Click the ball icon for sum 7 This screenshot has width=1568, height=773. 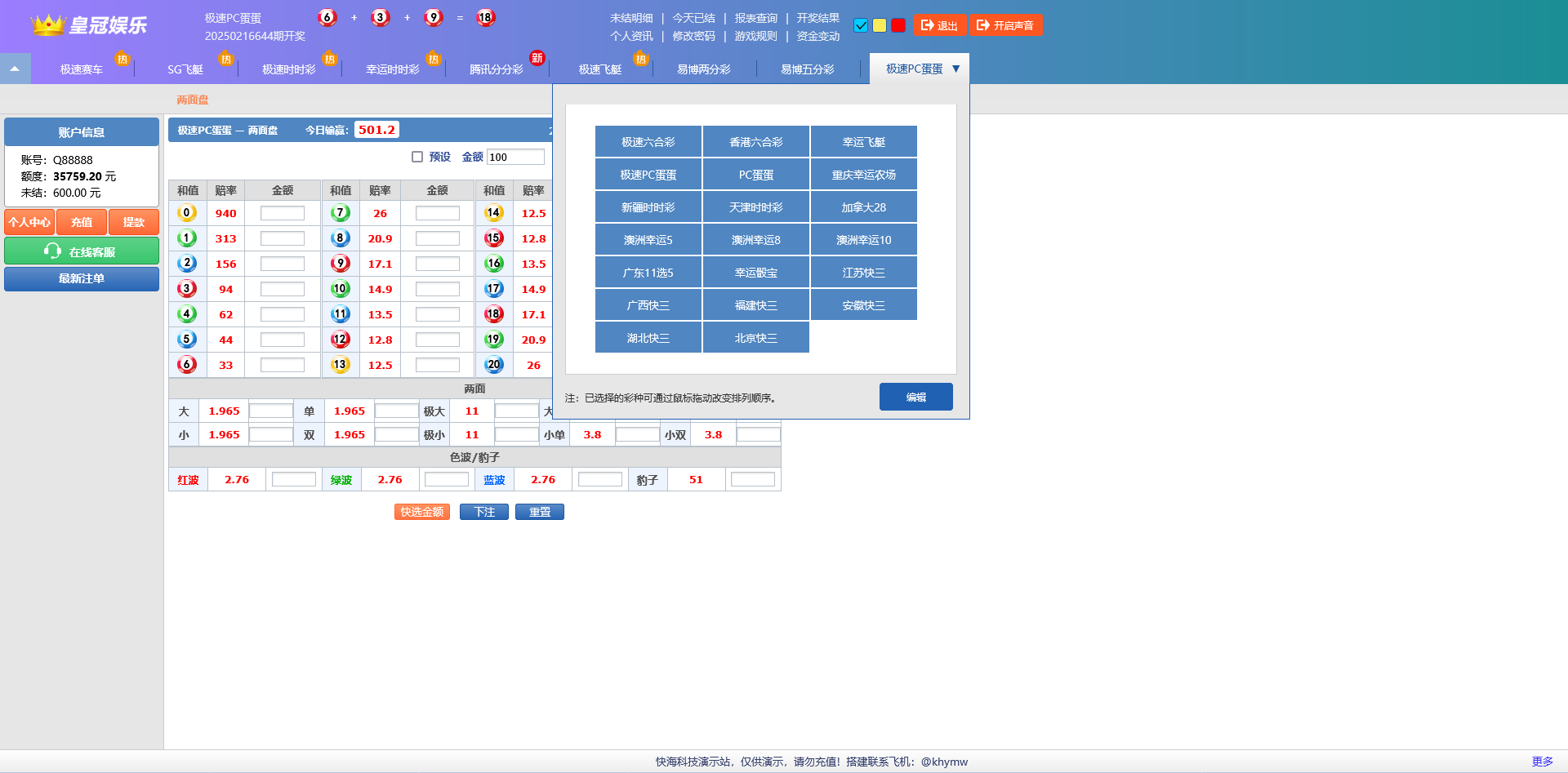coord(341,213)
